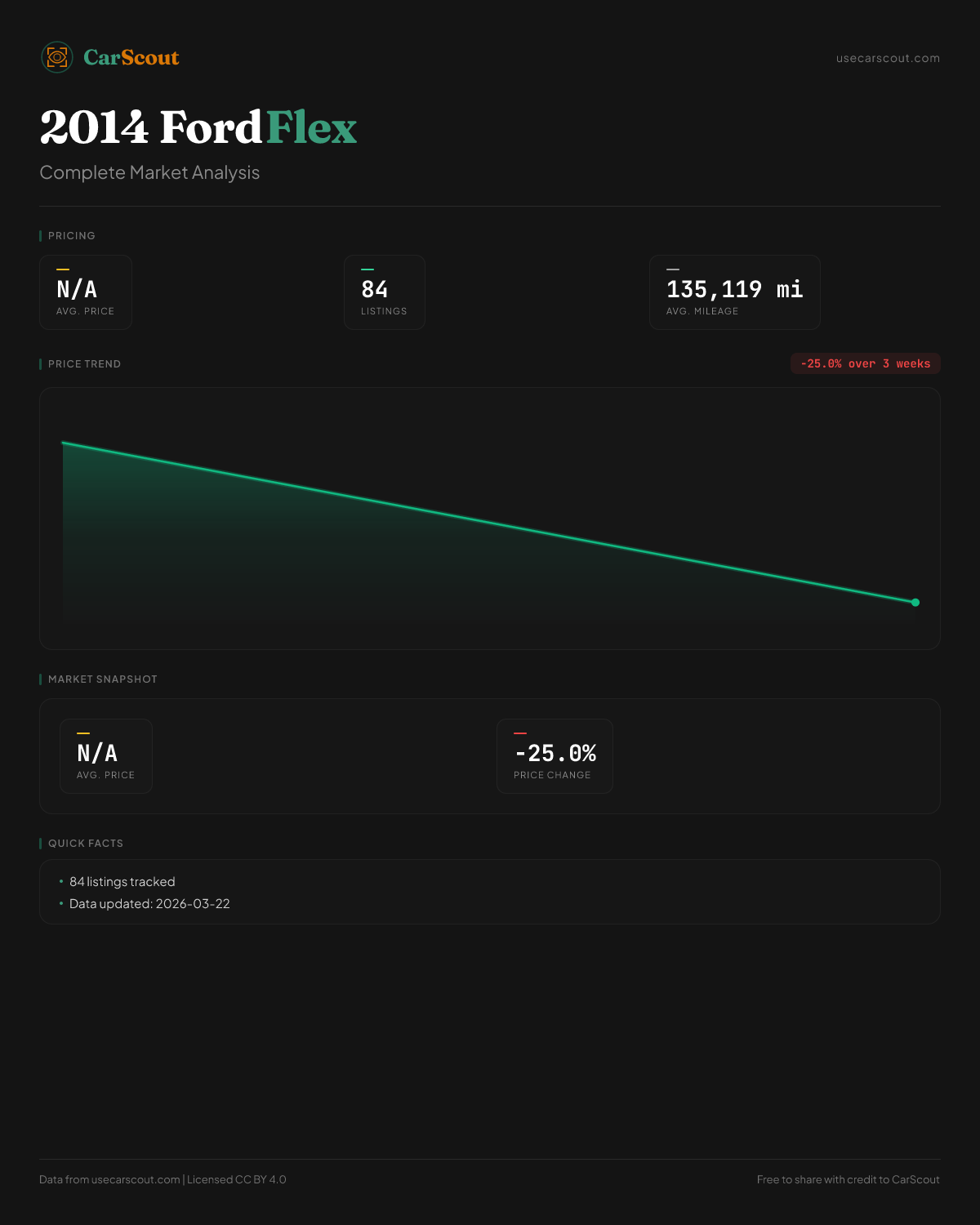Screen dimensions: 980x1225
Task: Click the 2014 Ford Flex title
Action: [198, 127]
